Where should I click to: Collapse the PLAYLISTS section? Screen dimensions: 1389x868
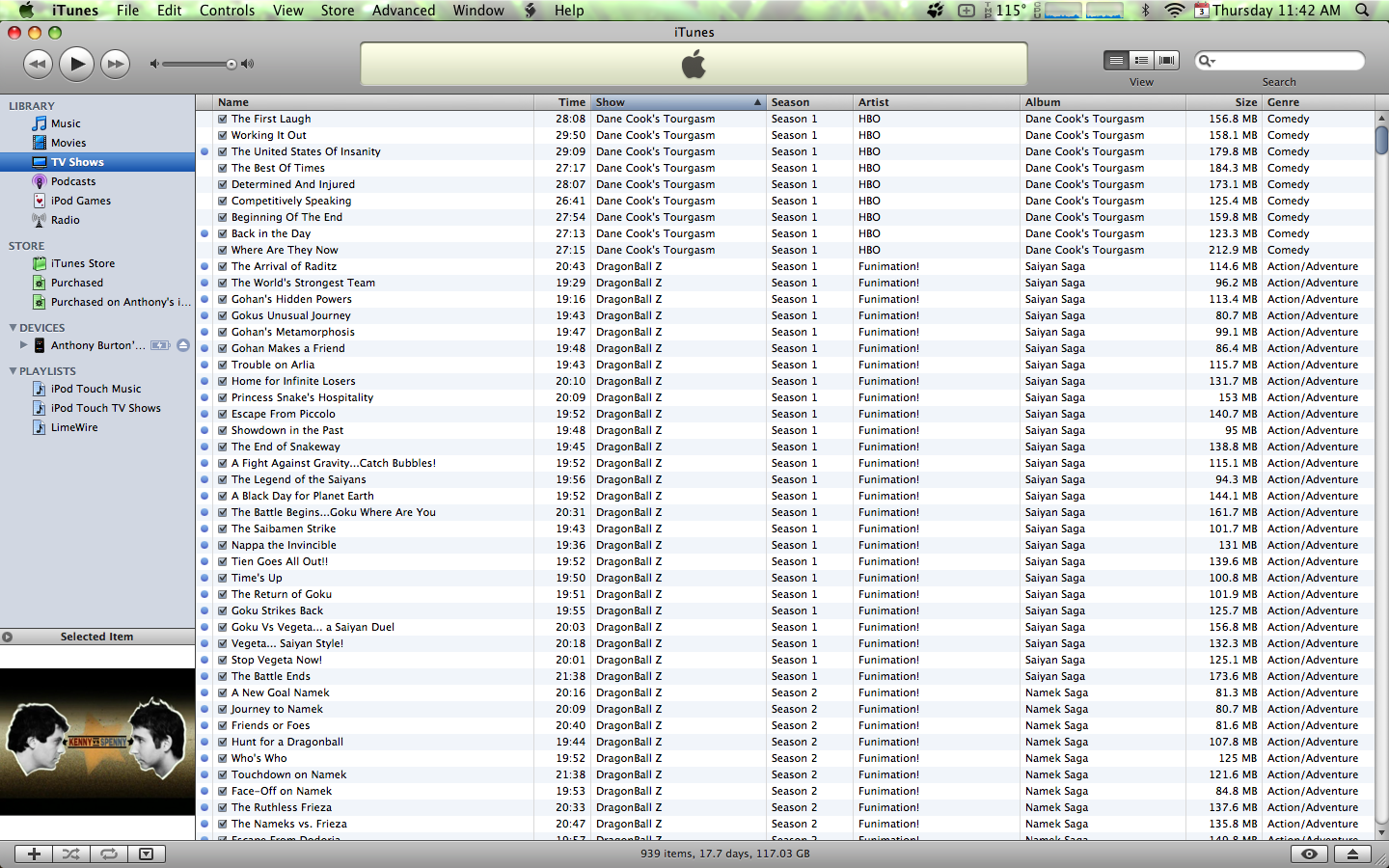[x=13, y=371]
